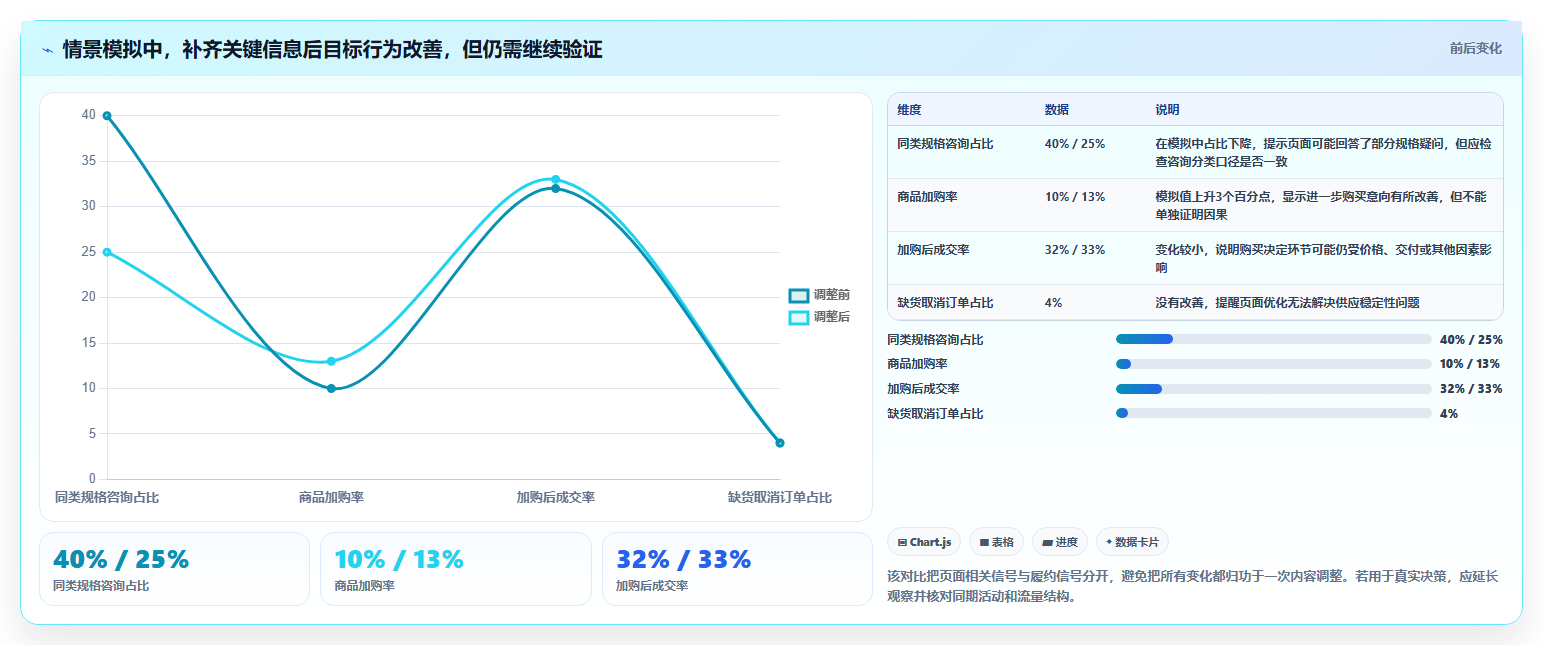Click the y-axis tick label 15

(89, 343)
